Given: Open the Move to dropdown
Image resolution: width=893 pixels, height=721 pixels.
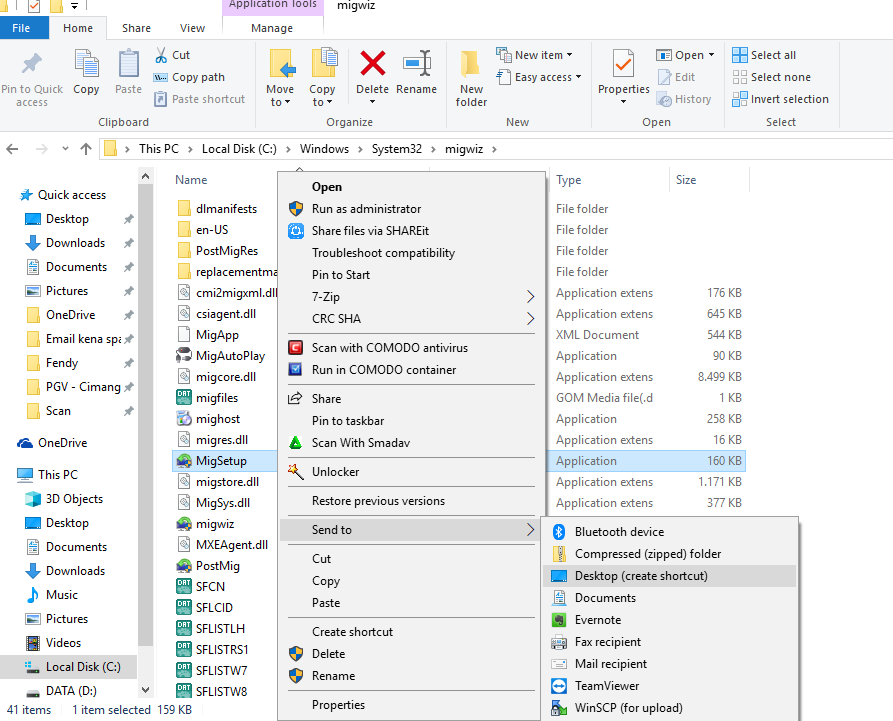Looking at the screenshot, I should [281, 74].
